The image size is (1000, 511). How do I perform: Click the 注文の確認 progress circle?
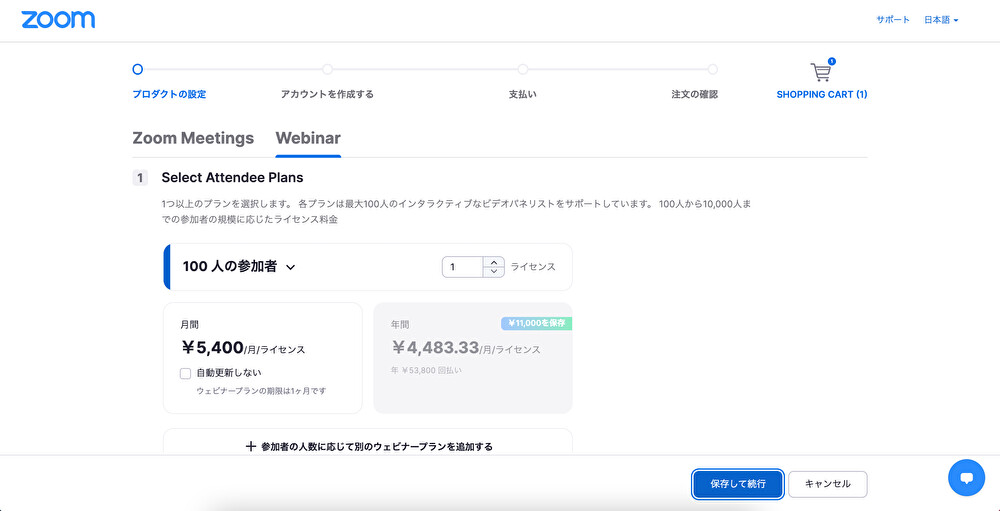(x=712, y=69)
